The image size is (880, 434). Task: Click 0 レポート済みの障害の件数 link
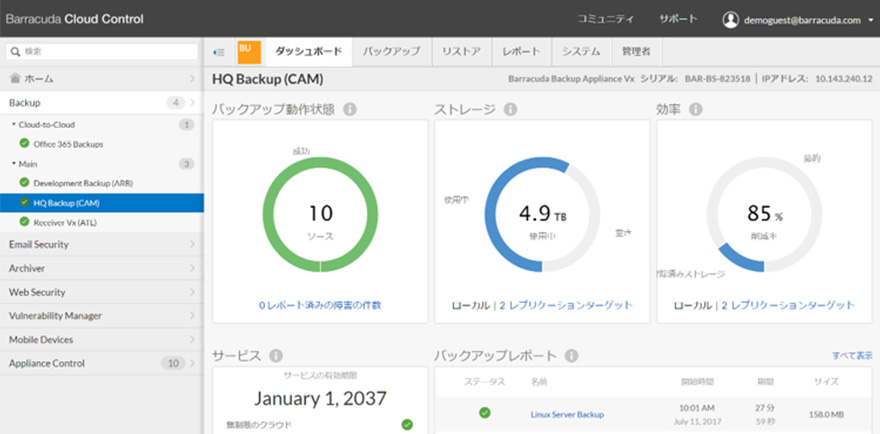tap(320, 305)
